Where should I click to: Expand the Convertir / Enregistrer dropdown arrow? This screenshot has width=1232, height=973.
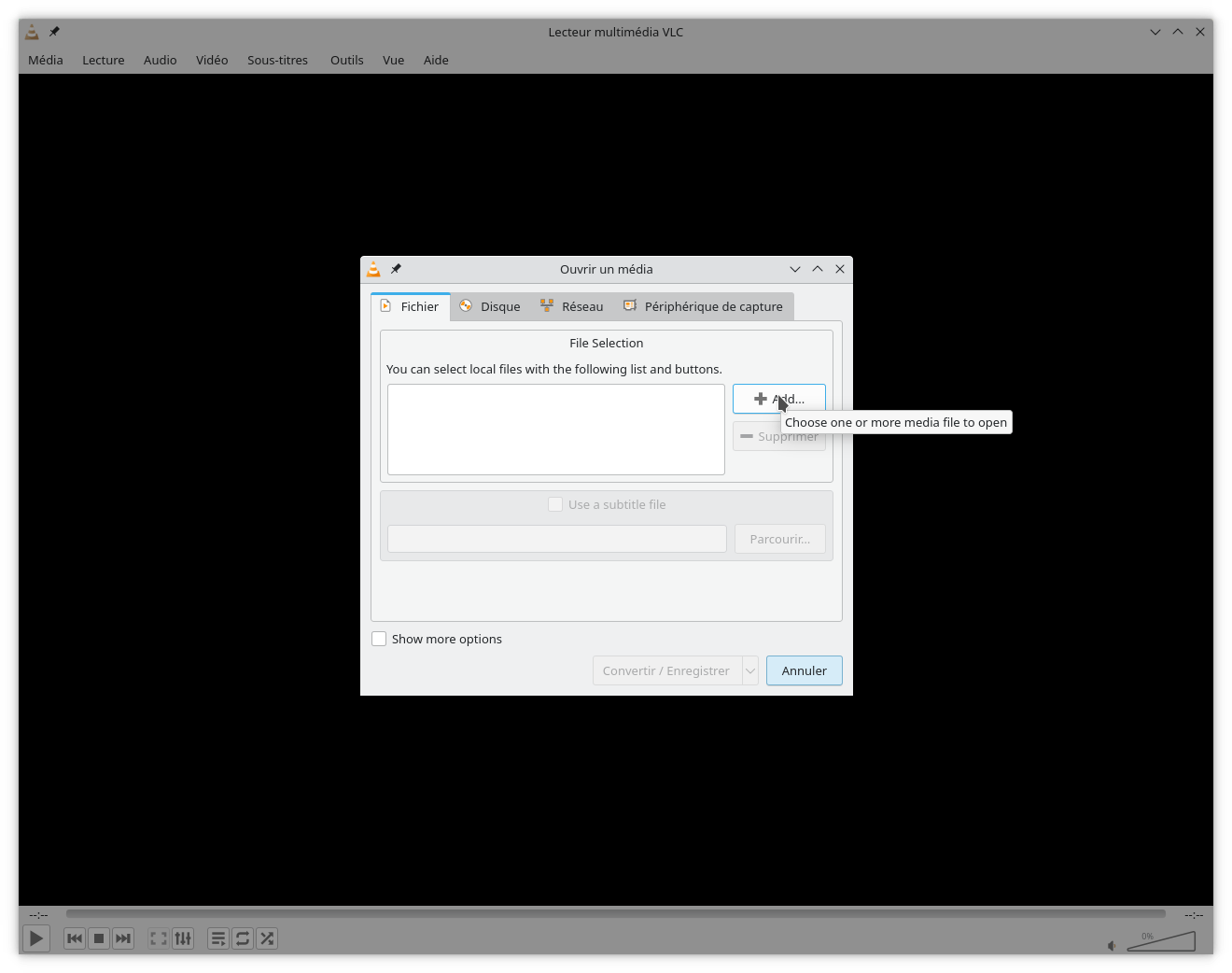[x=750, y=670]
